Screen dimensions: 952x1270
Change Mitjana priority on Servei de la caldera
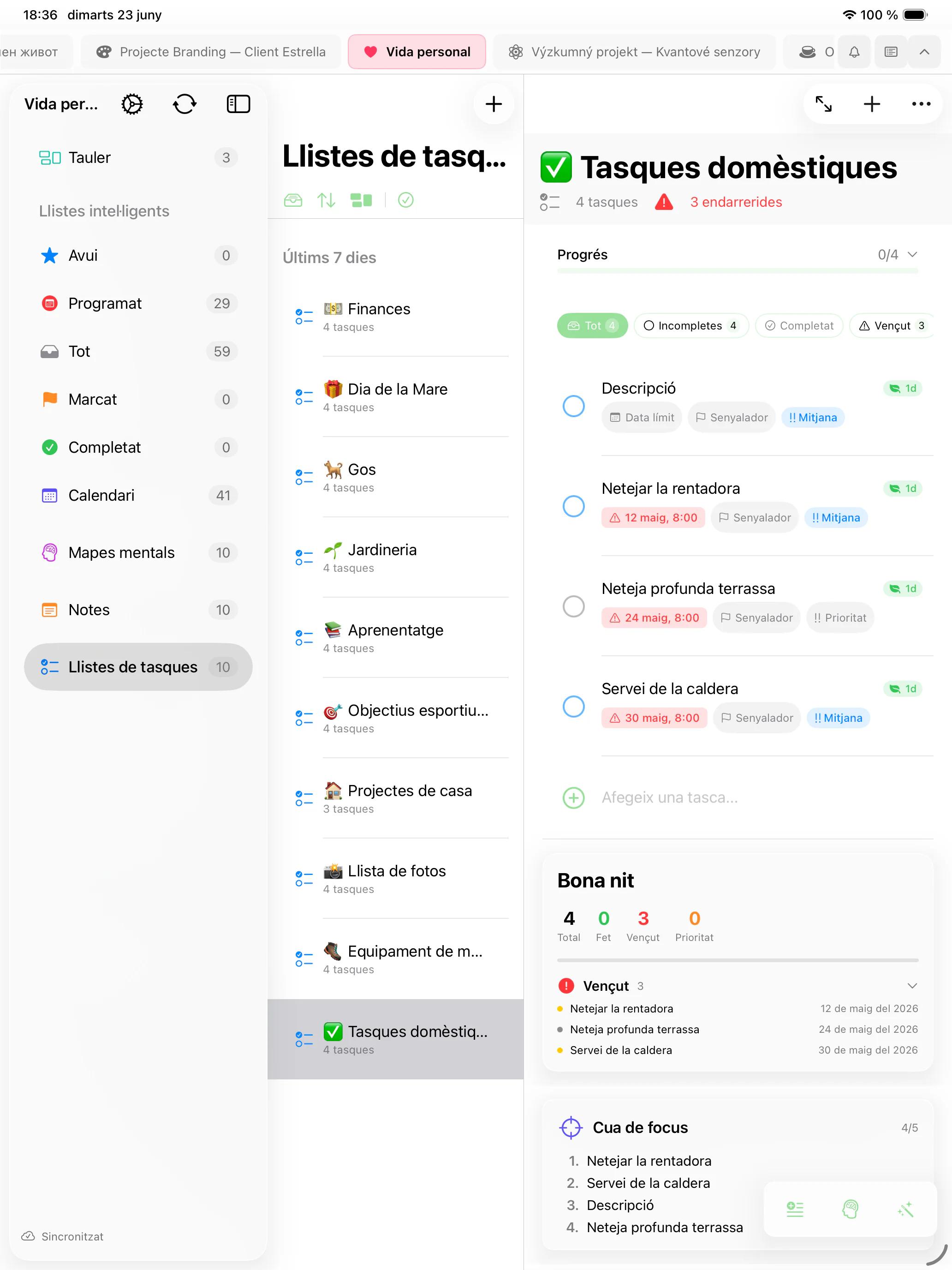(x=839, y=718)
